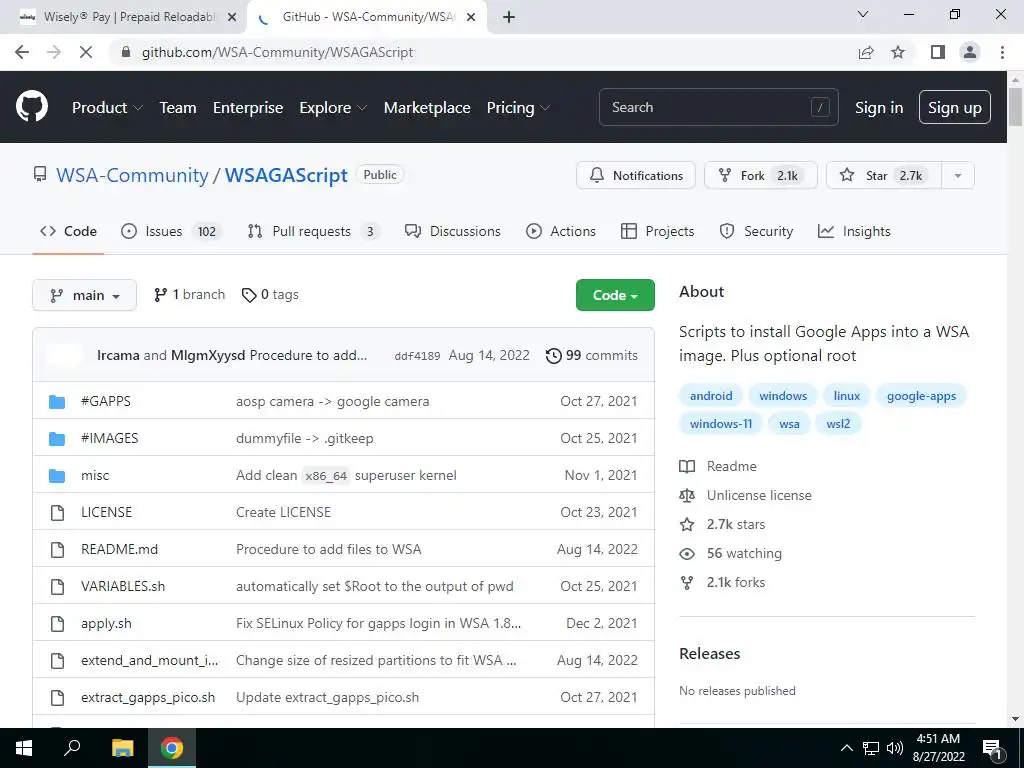Click the padlock site info icon

pyautogui.click(x=127, y=52)
